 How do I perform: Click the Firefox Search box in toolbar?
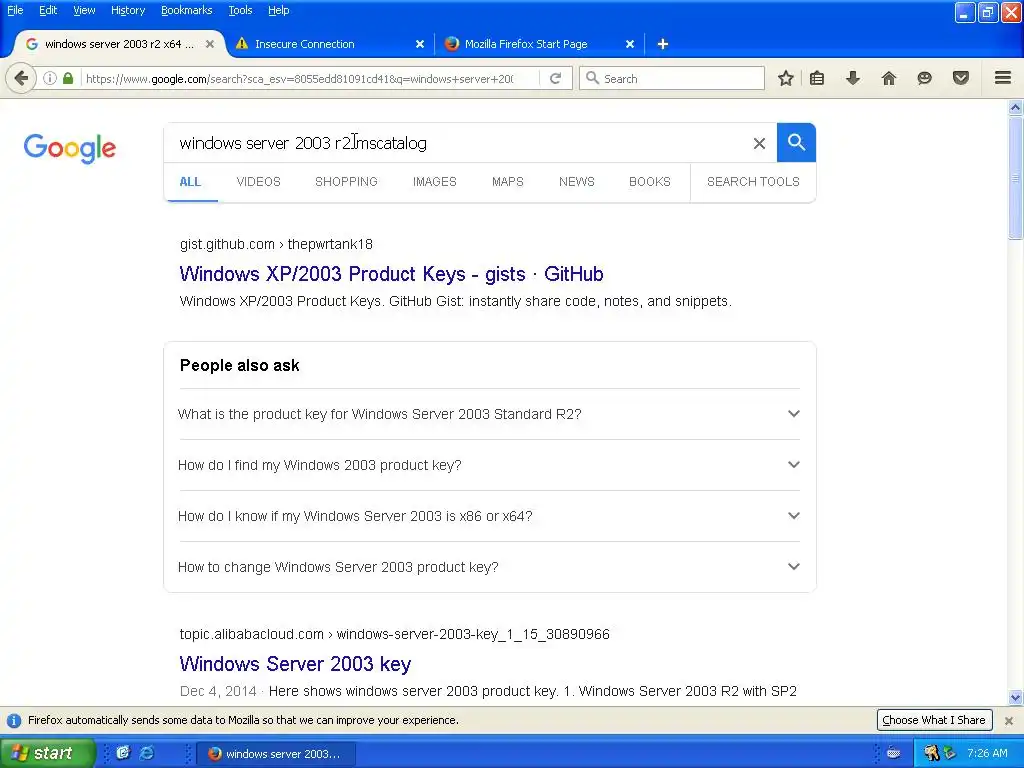672,78
